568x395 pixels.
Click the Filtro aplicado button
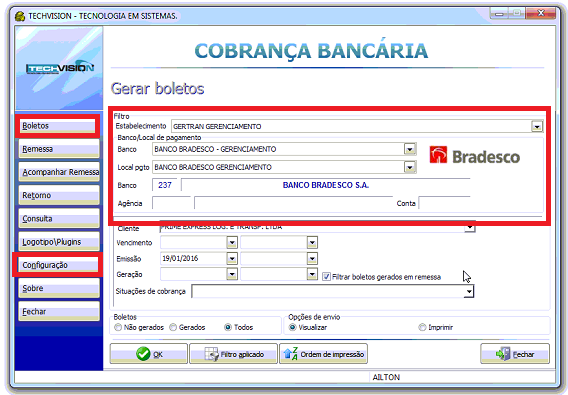pyautogui.click(x=233, y=354)
